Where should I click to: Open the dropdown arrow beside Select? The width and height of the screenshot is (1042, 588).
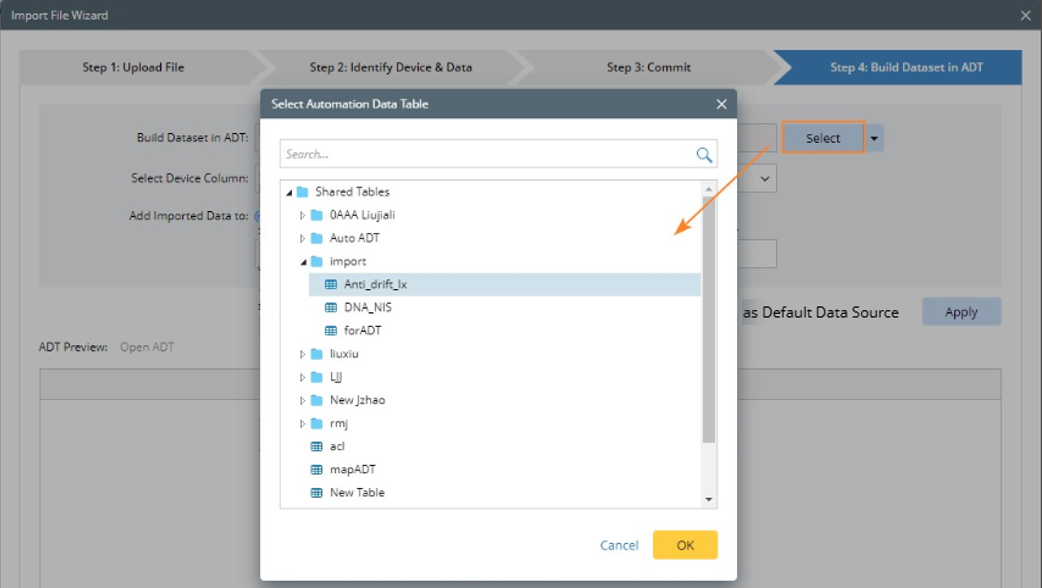875,138
